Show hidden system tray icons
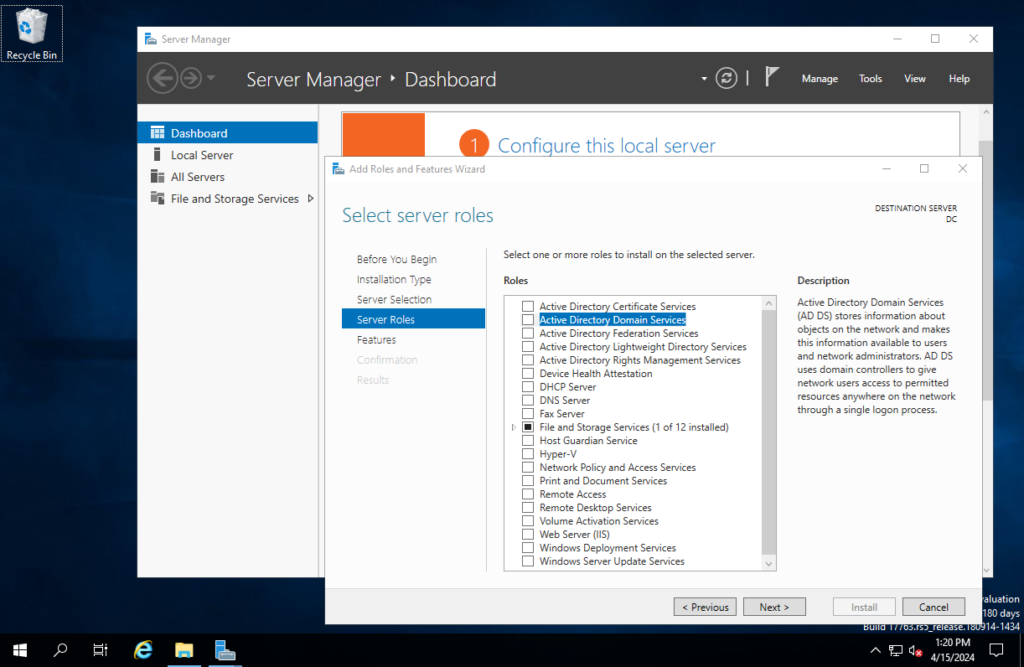 click(875, 650)
